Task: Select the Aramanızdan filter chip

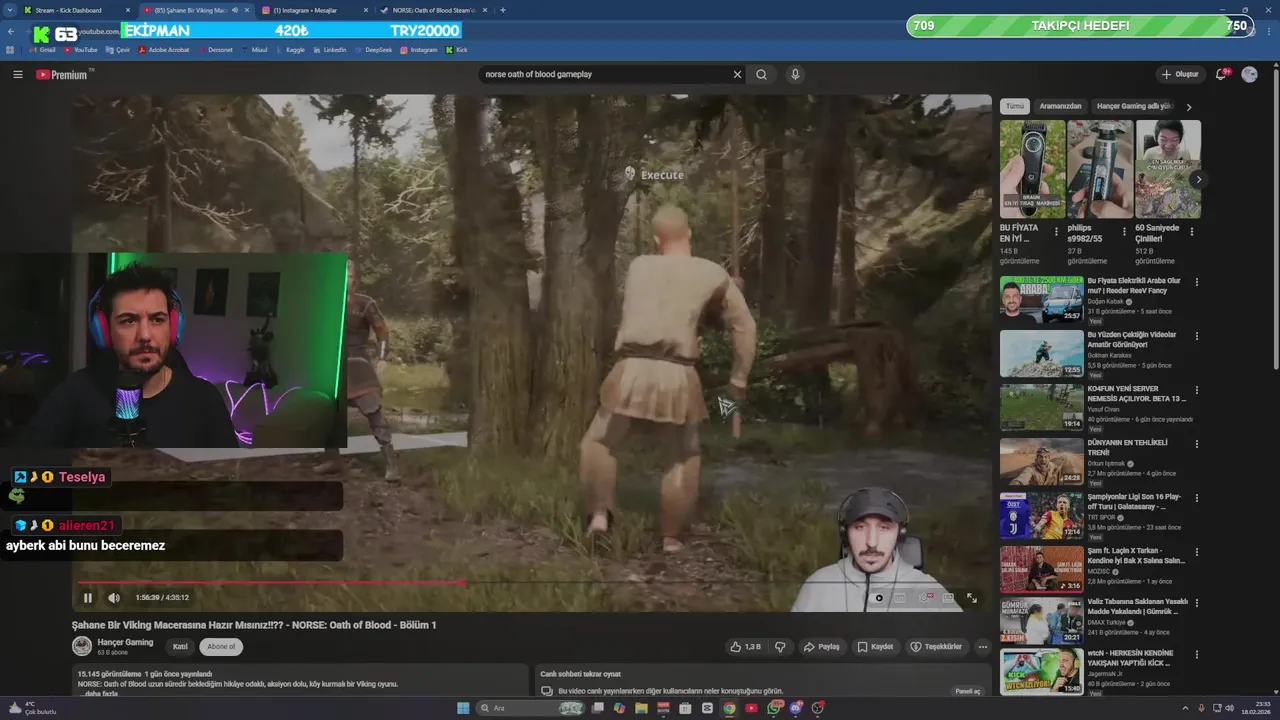Action: point(1060,106)
